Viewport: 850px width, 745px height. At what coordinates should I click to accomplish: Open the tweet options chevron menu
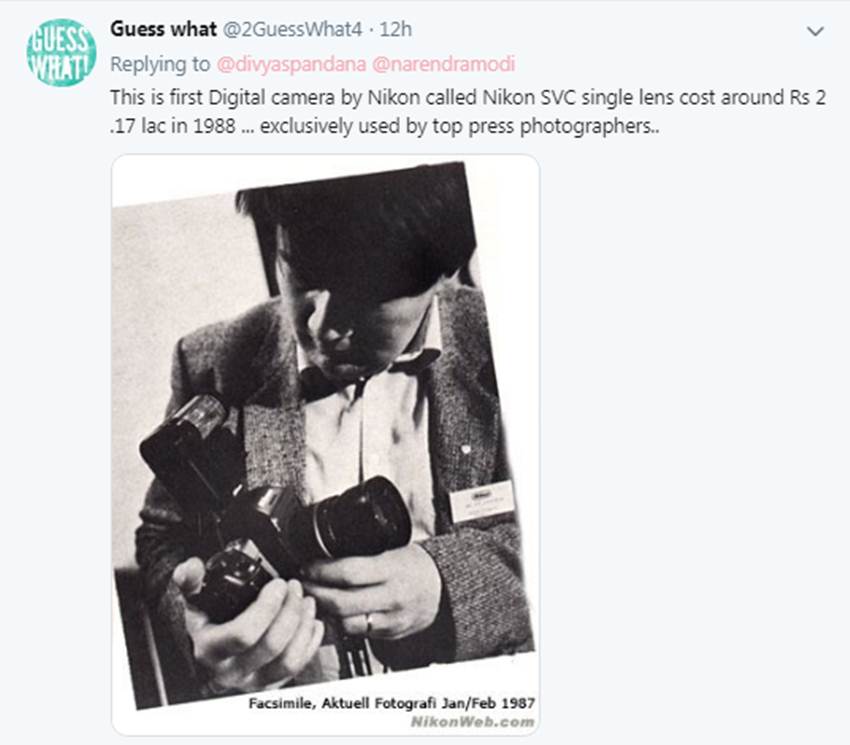coord(815,32)
